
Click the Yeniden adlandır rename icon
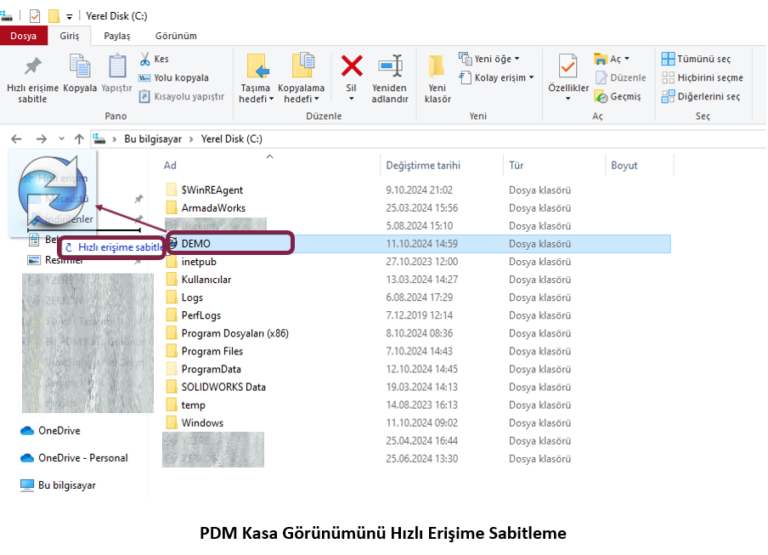390,67
